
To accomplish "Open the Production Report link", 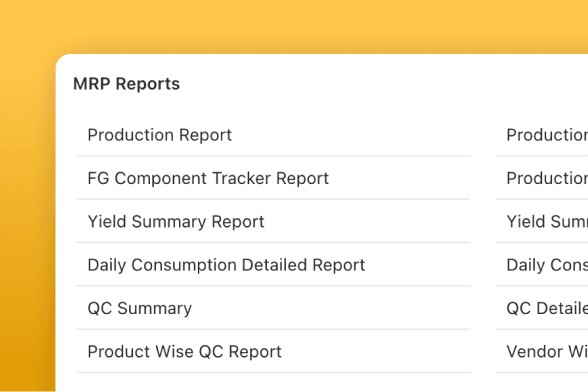I will [160, 135].
